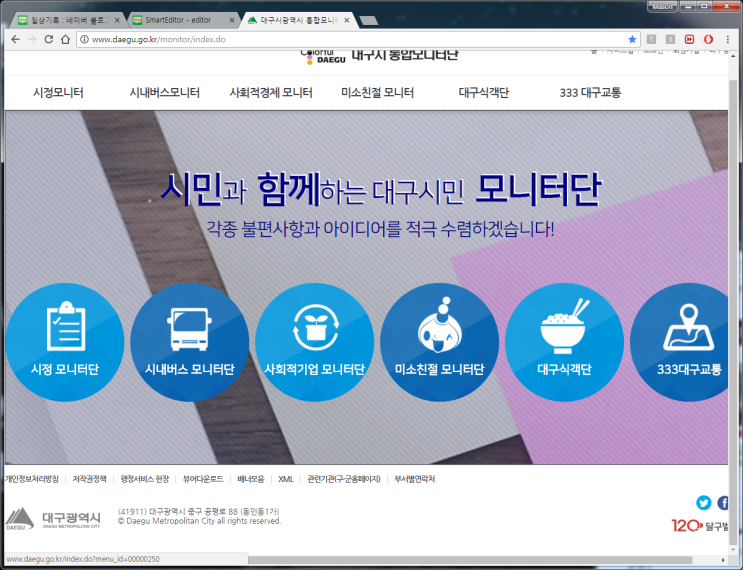Screen dimensions: 743x570
Task: Open 부서별연락처 footer link
Action: [x=415, y=479]
